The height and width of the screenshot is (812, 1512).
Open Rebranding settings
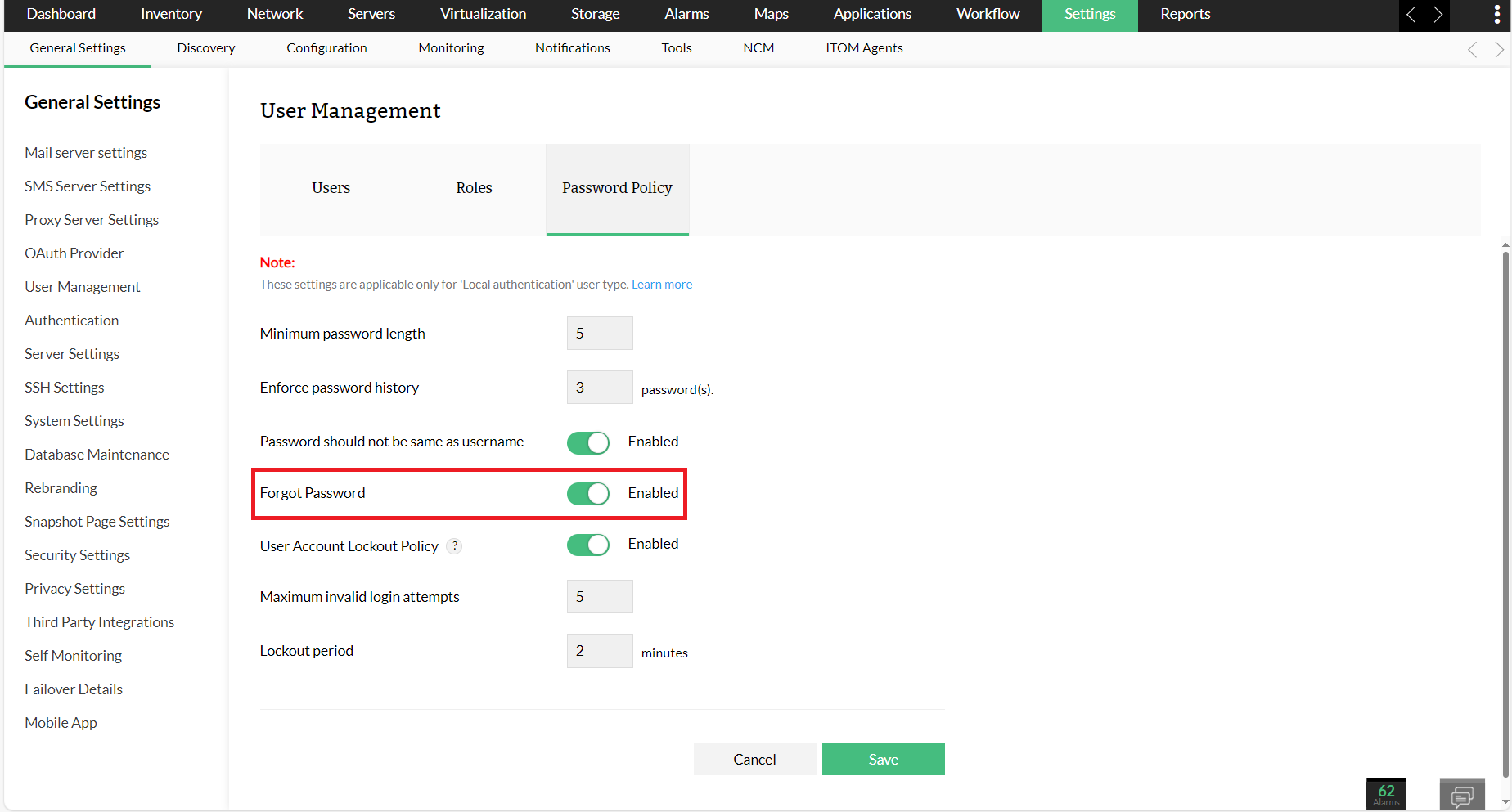61,488
